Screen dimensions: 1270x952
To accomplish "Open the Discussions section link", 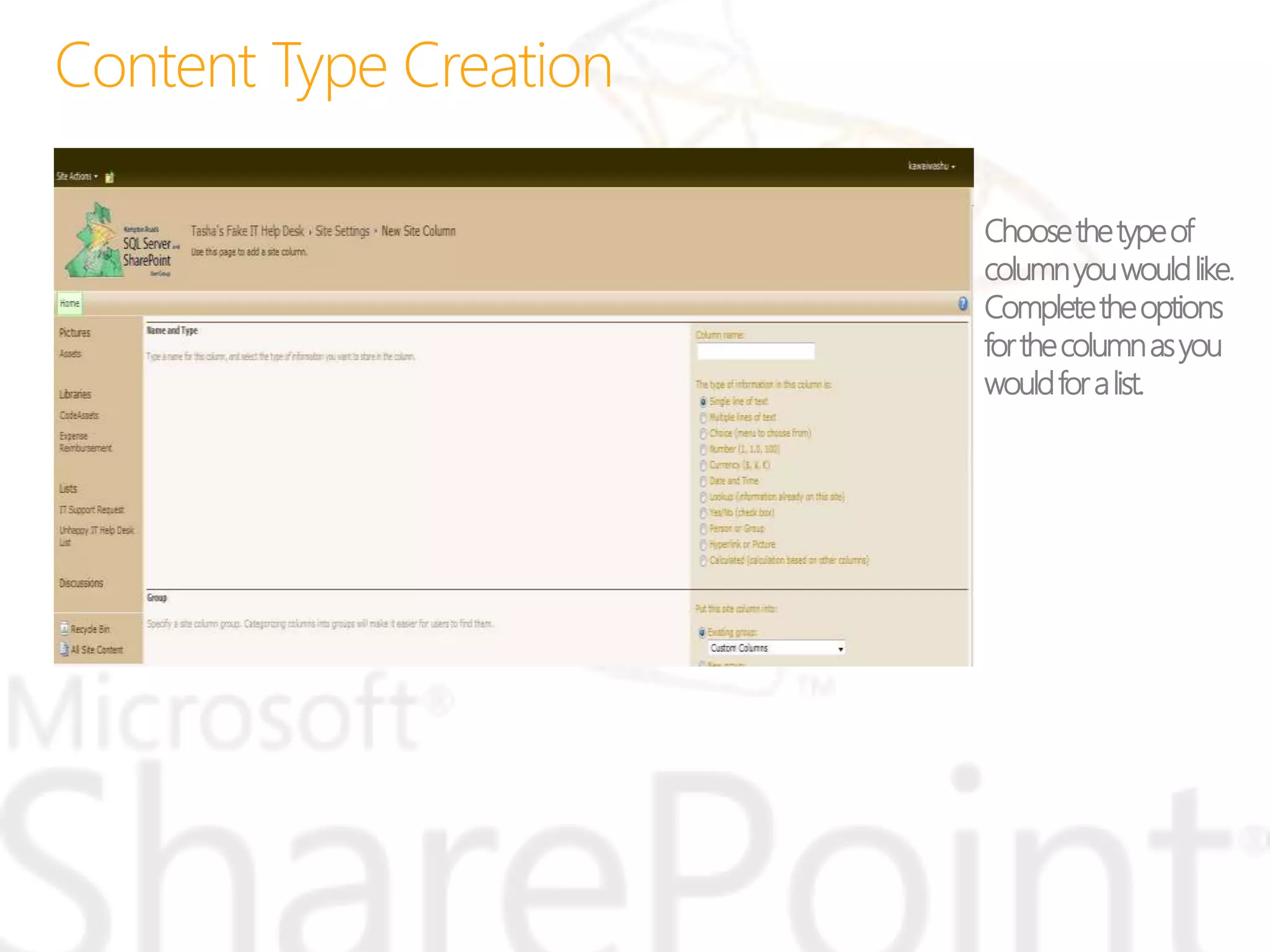I will [81, 583].
